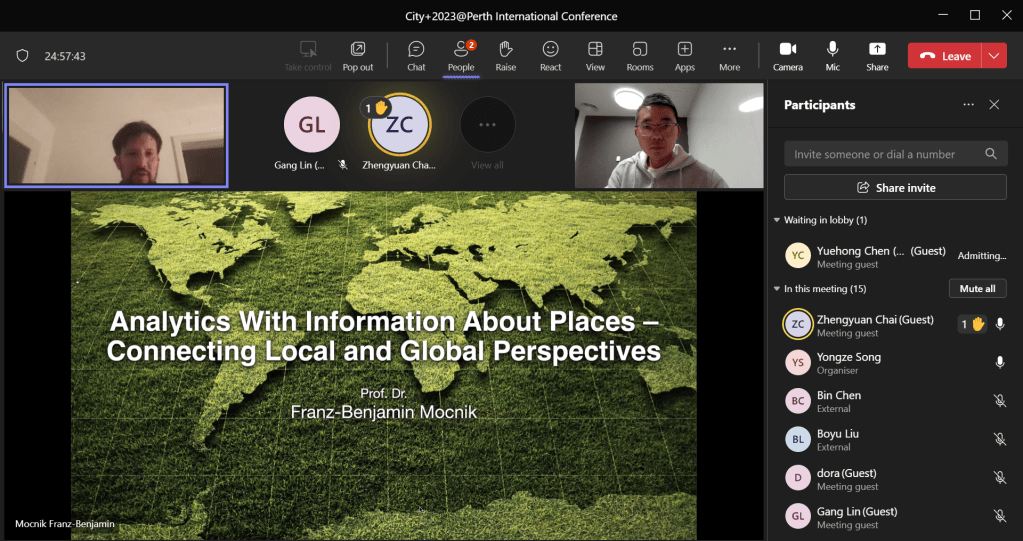Open the Chat panel
Screen dimensions: 1023x541
[x=416, y=56]
